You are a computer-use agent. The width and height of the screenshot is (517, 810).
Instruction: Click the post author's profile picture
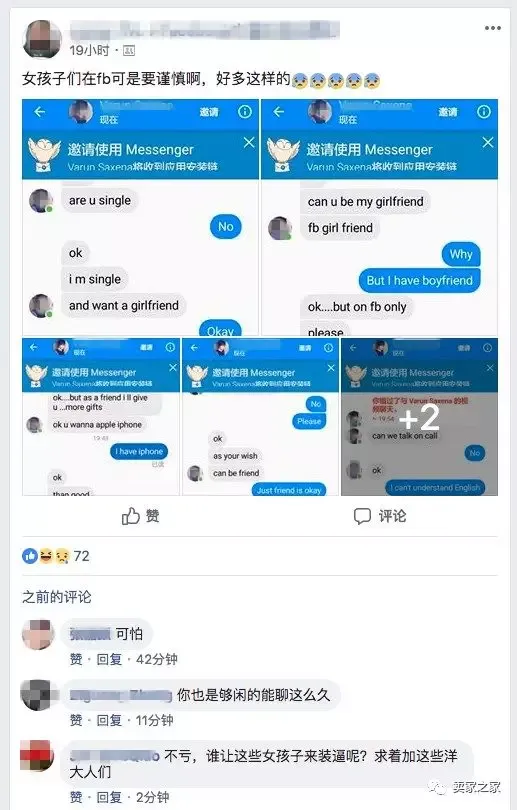pyautogui.click(x=41, y=39)
